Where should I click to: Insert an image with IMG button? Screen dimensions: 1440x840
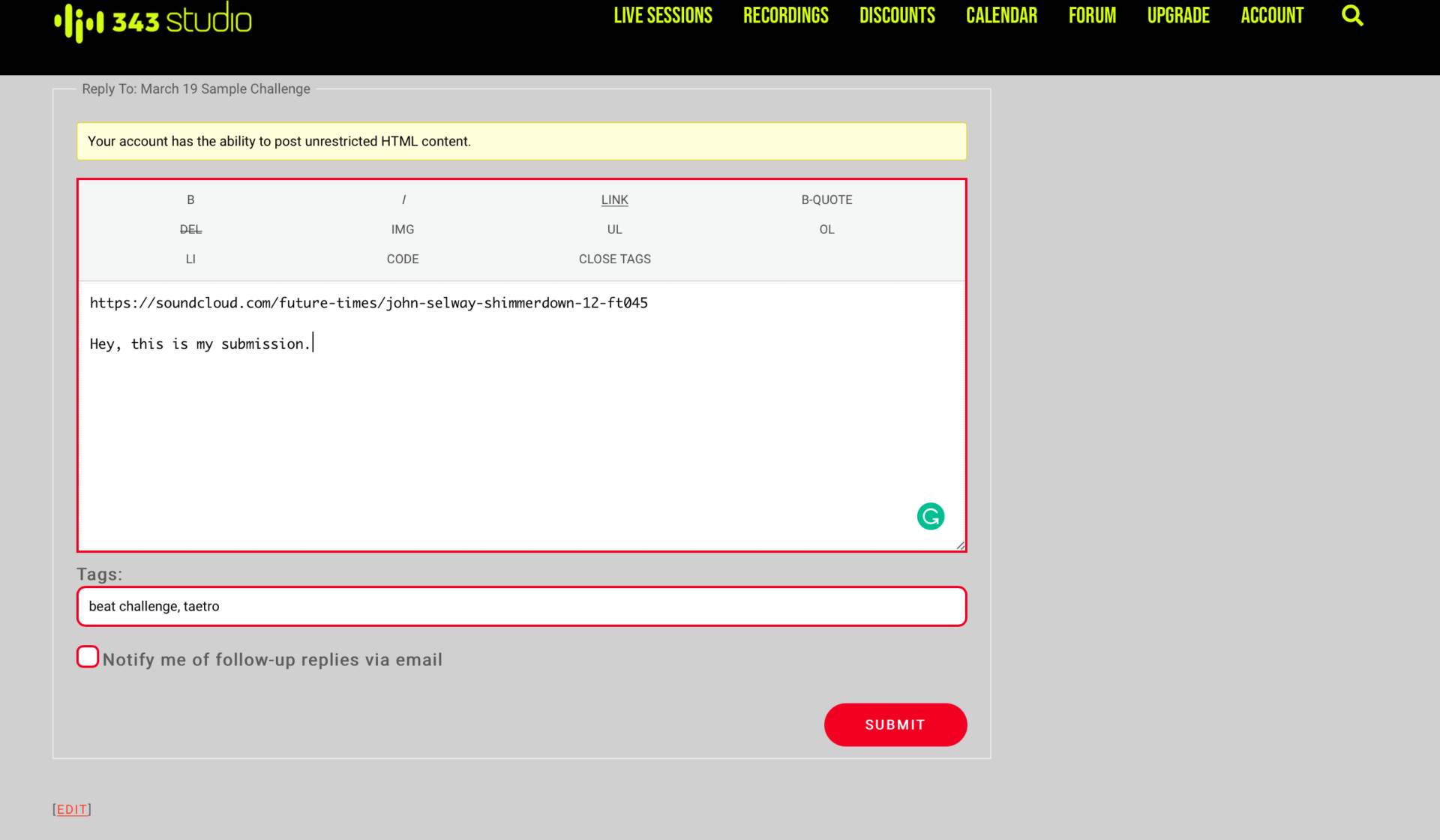[403, 229]
